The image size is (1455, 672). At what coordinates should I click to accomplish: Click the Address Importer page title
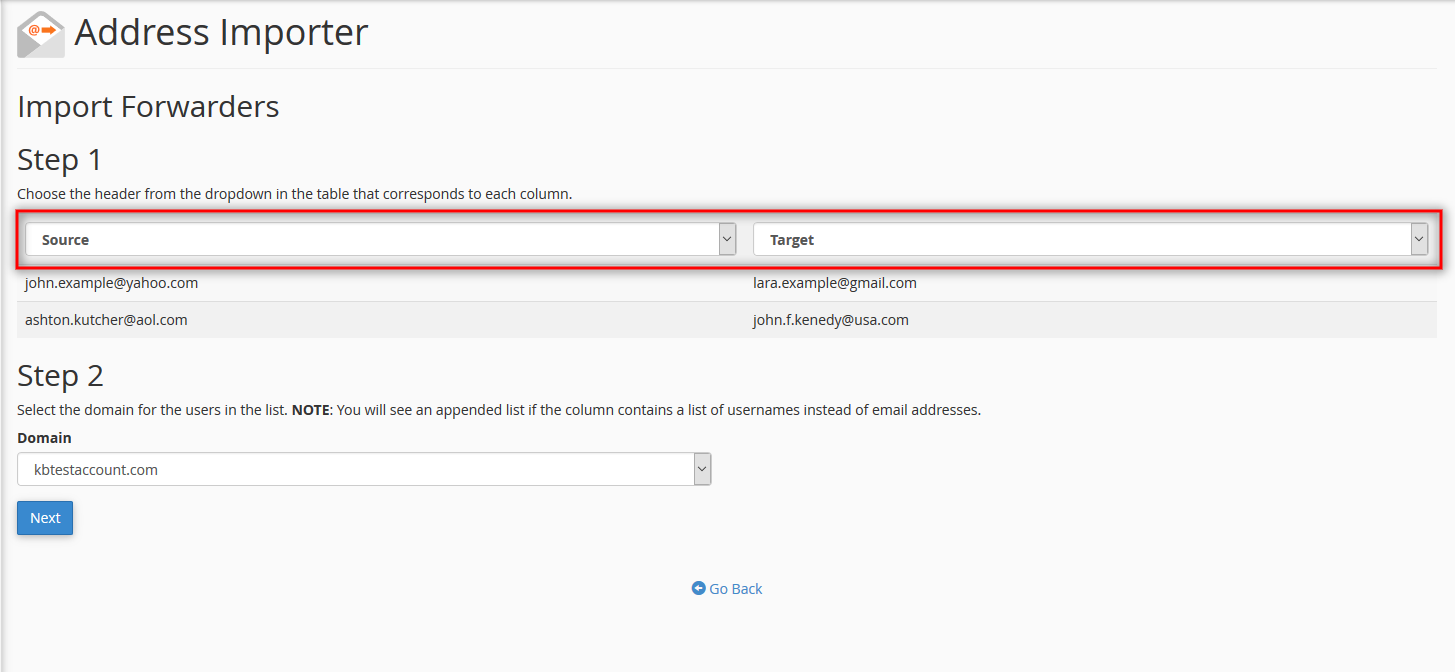point(221,32)
